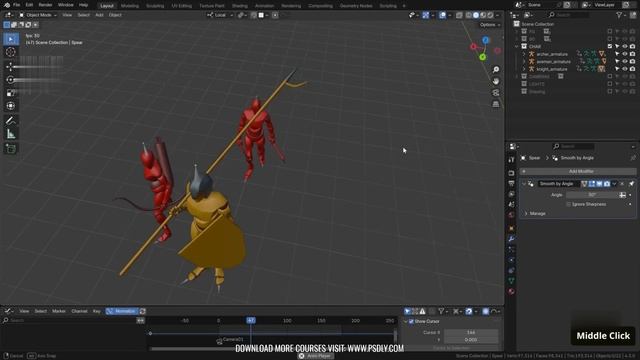Toggle modifier viewport display icon
Viewport: 640px width, 360px height.
point(599,184)
